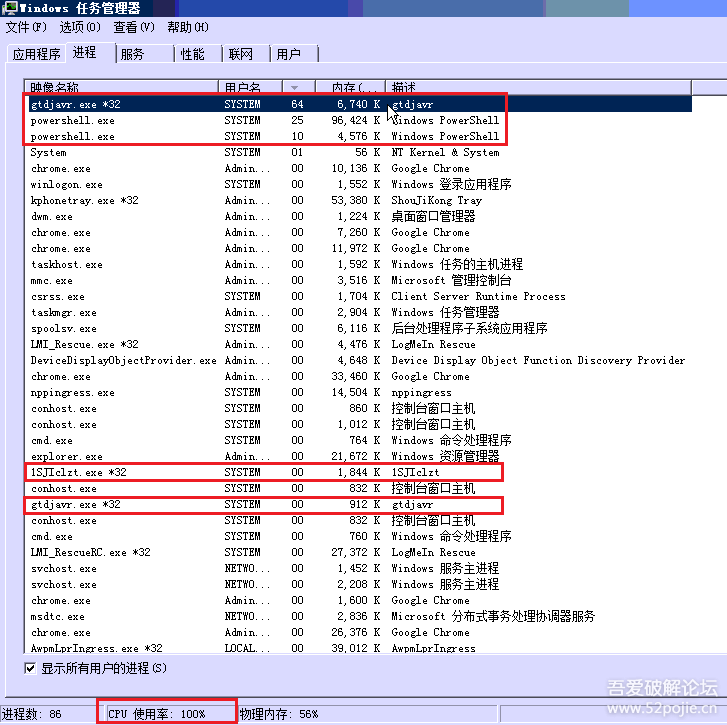This screenshot has height=725, width=727.
Task: Click the 进程数: 86 status bar entry
Action: (32, 714)
